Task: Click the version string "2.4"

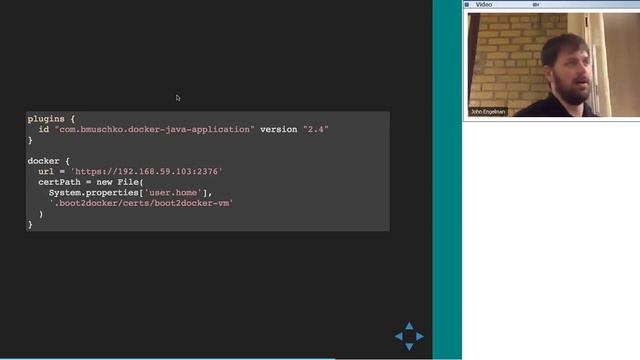Action: pyautogui.click(x=316, y=129)
